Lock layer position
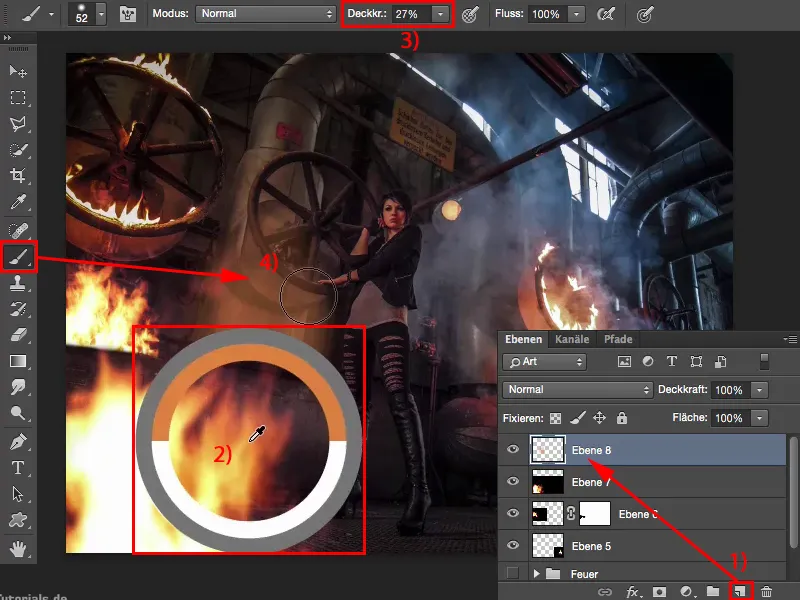The width and height of the screenshot is (800, 600). coord(599,418)
